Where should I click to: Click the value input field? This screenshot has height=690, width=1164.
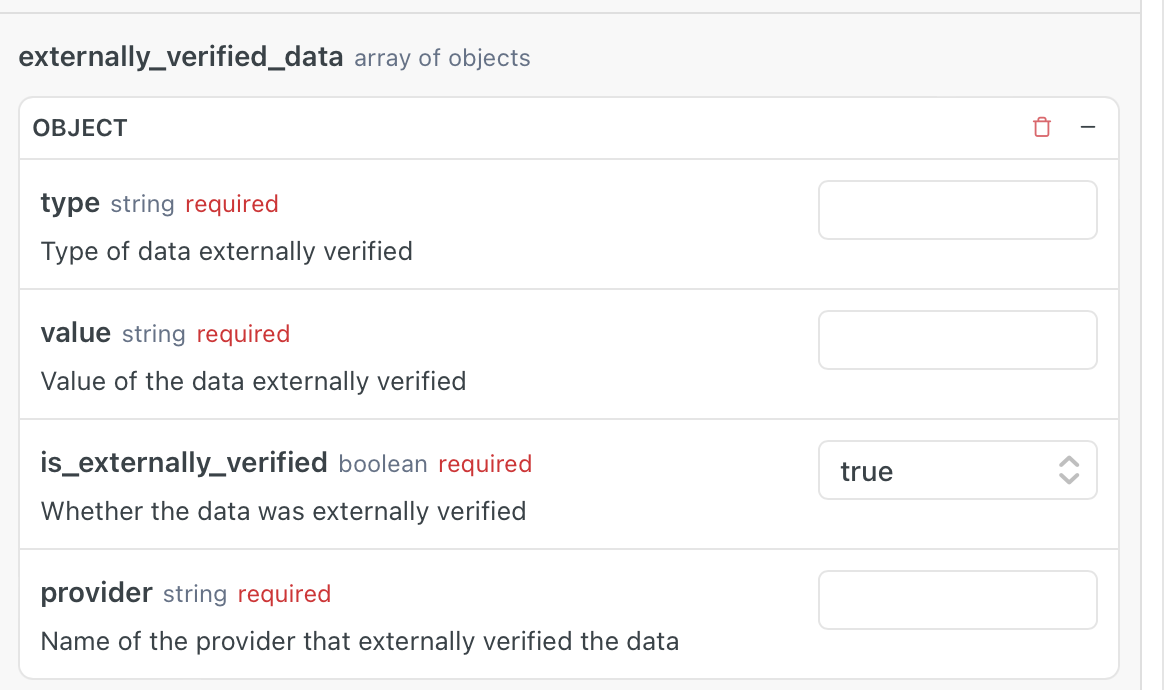(x=957, y=340)
